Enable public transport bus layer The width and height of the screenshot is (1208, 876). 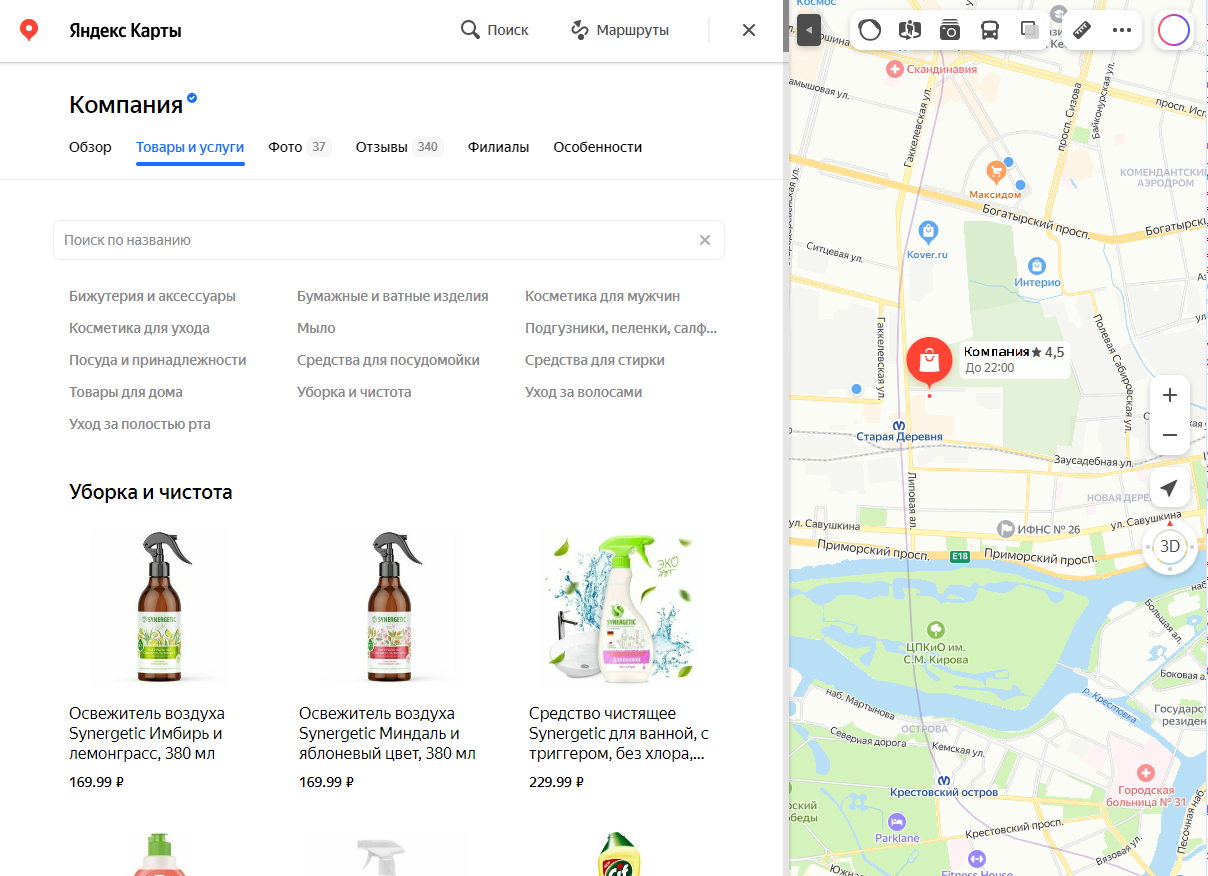pyautogui.click(x=990, y=30)
